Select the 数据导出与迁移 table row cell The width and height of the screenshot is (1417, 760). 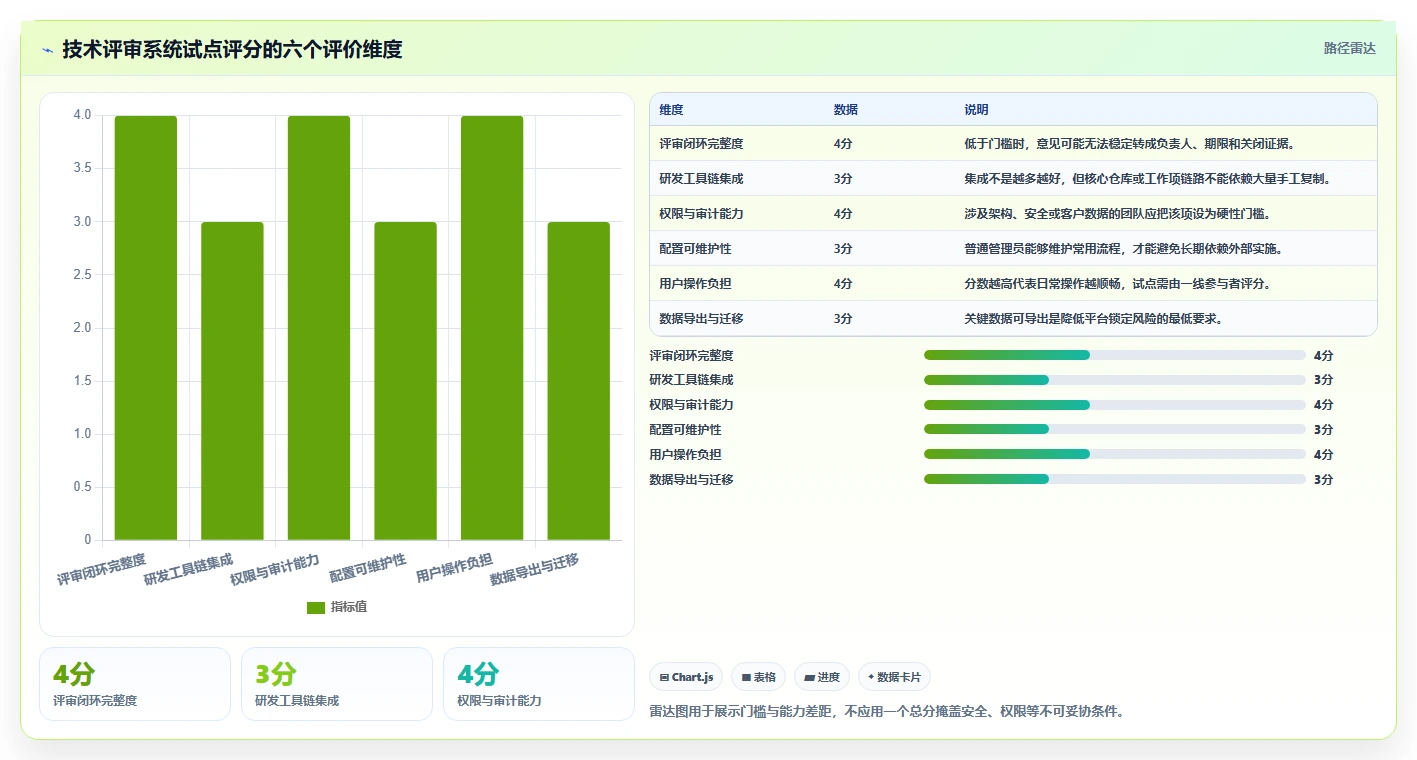pyautogui.click(x=701, y=319)
